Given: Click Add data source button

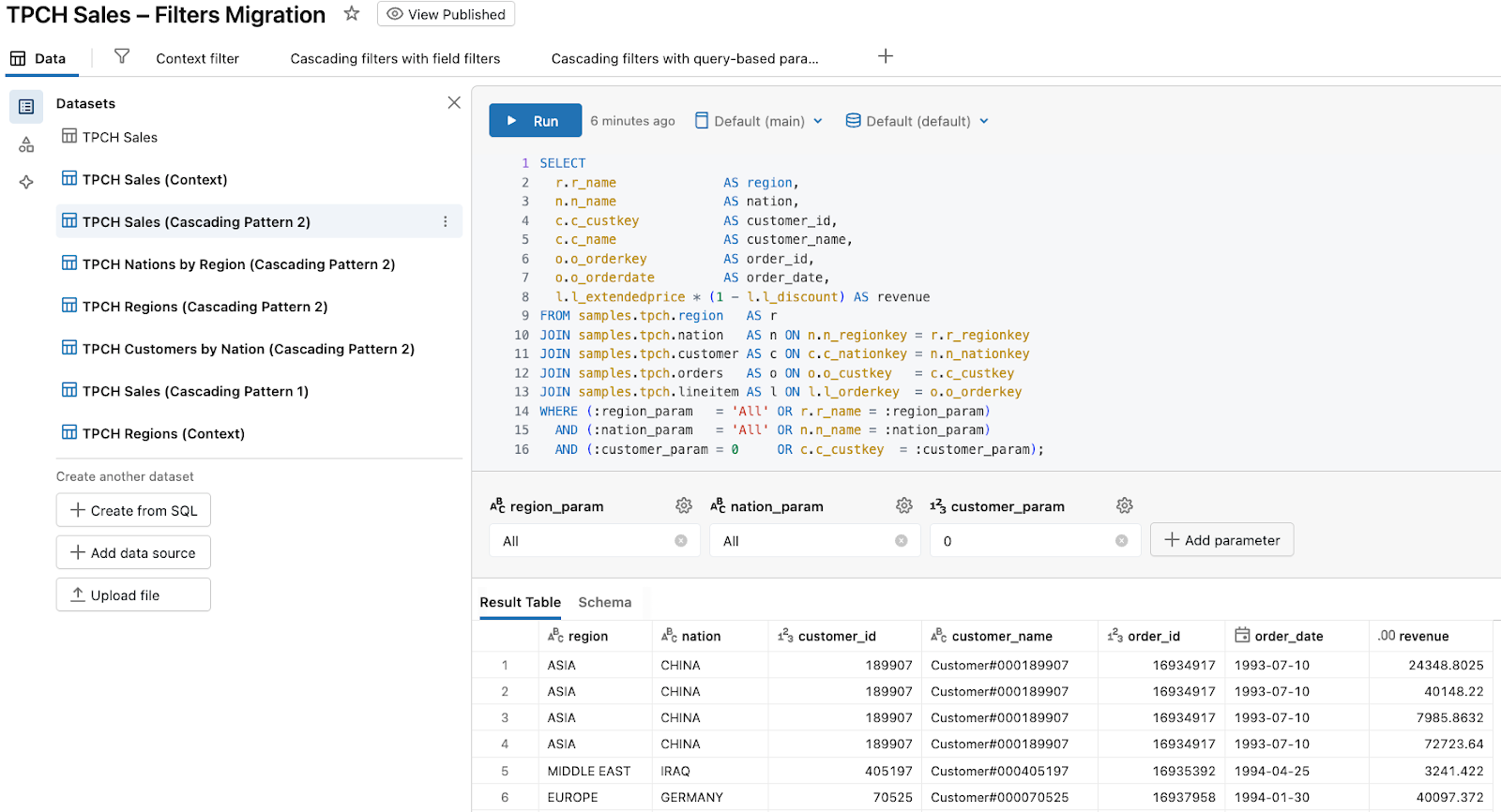Looking at the screenshot, I should click(133, 553).
